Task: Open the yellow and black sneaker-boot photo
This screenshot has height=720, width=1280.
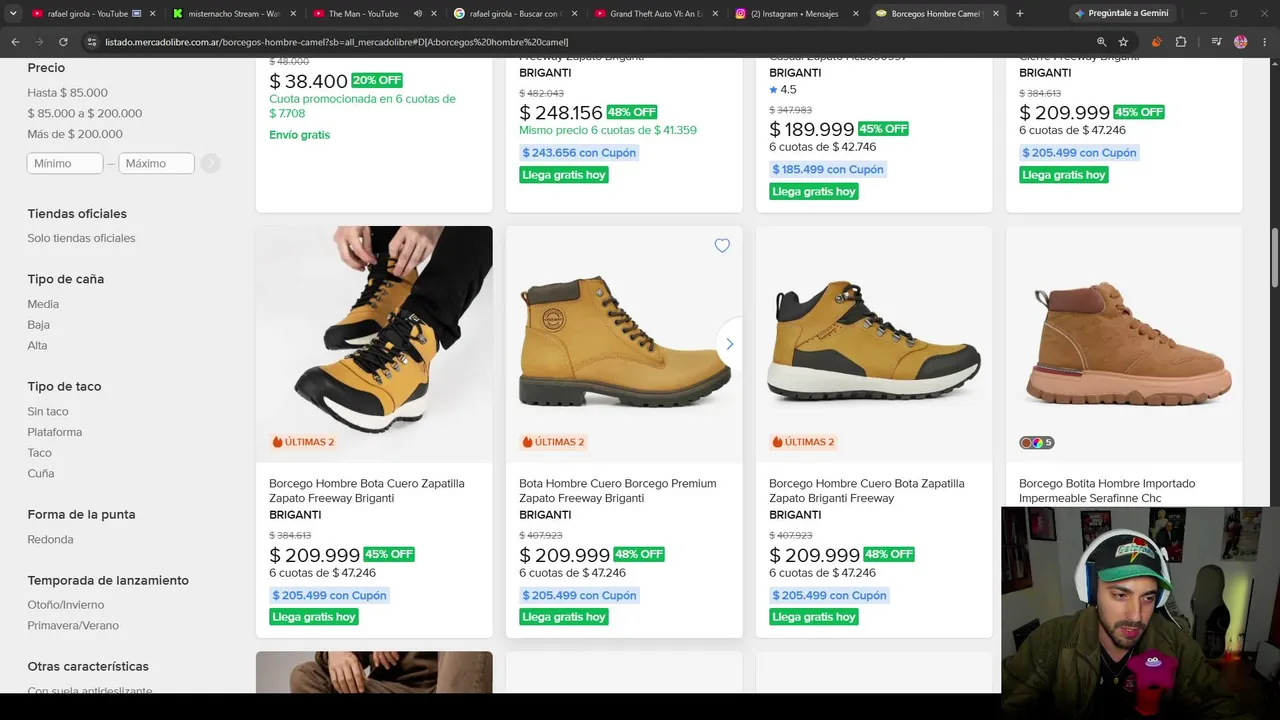Action: 874,344
